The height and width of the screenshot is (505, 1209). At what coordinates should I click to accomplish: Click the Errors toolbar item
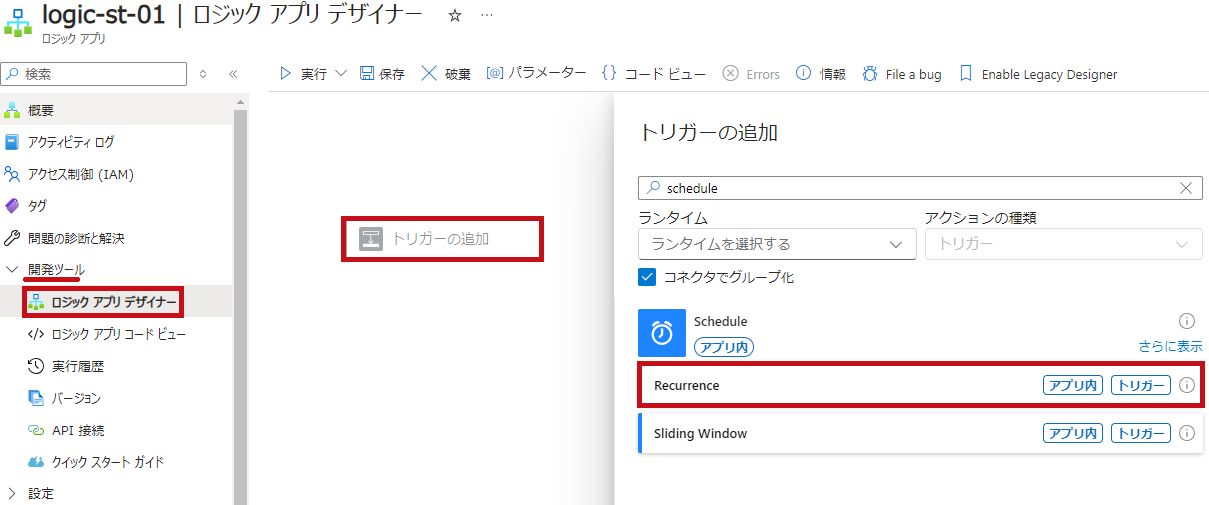pos(751,74)
